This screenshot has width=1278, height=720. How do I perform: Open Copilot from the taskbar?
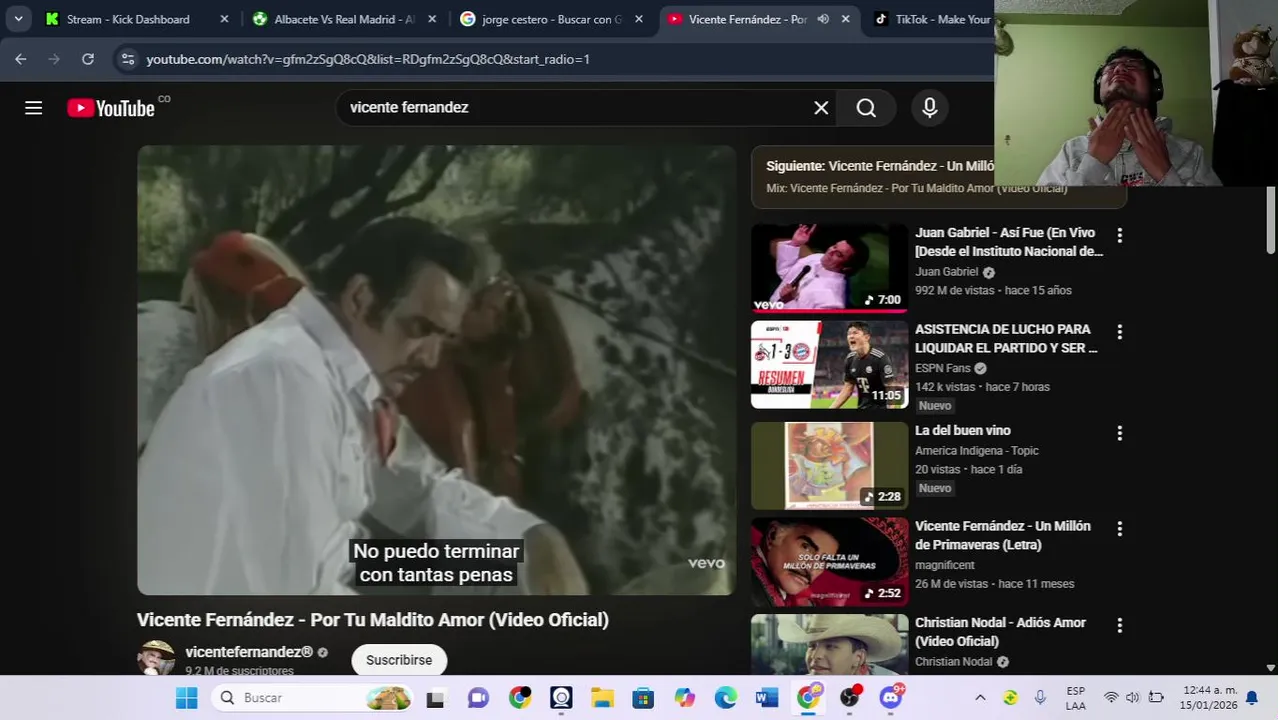[684, 698]
